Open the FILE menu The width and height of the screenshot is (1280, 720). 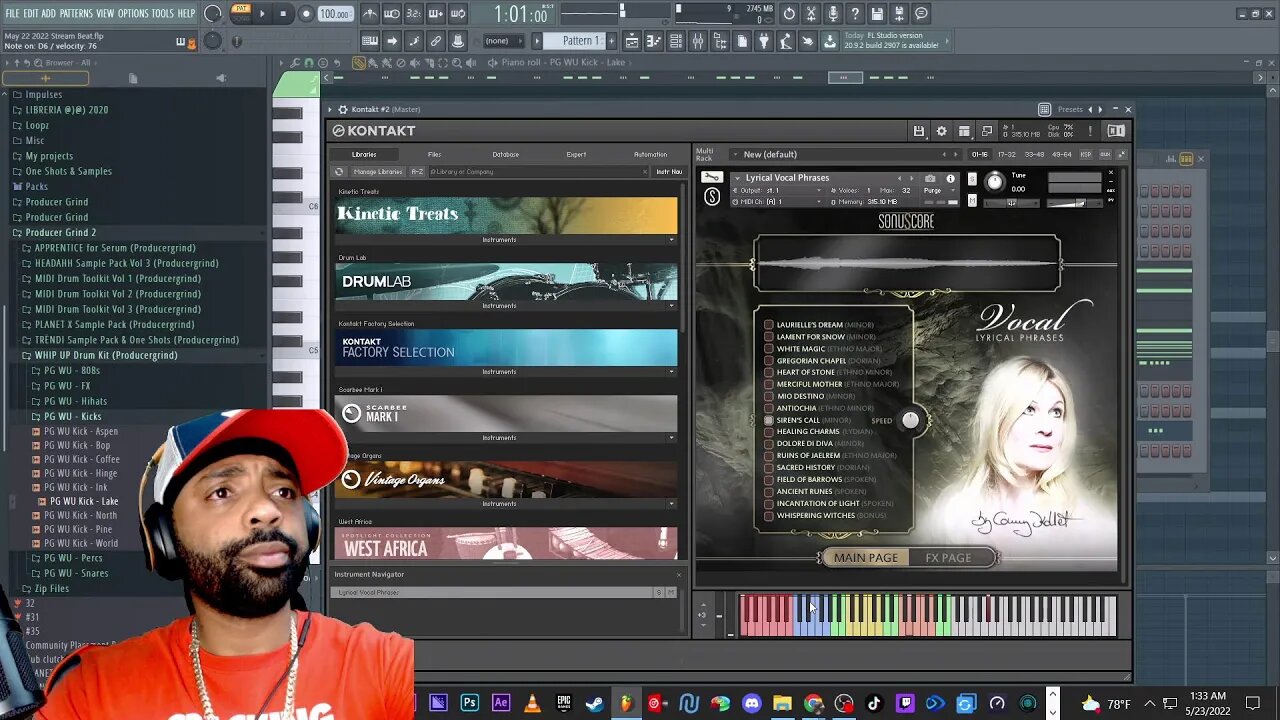12,14
